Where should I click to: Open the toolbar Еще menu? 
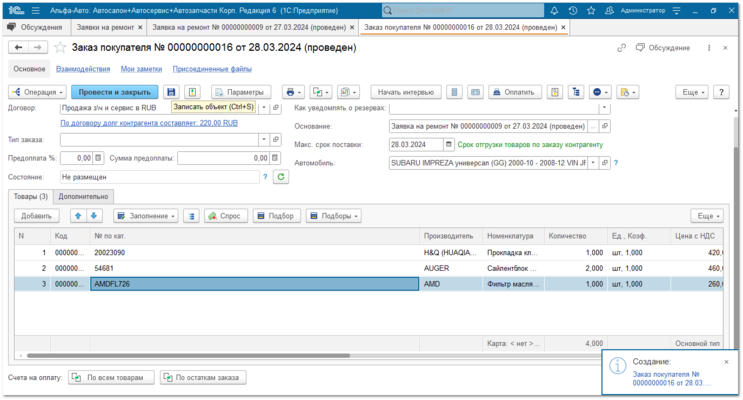click(x=692, y=92)
